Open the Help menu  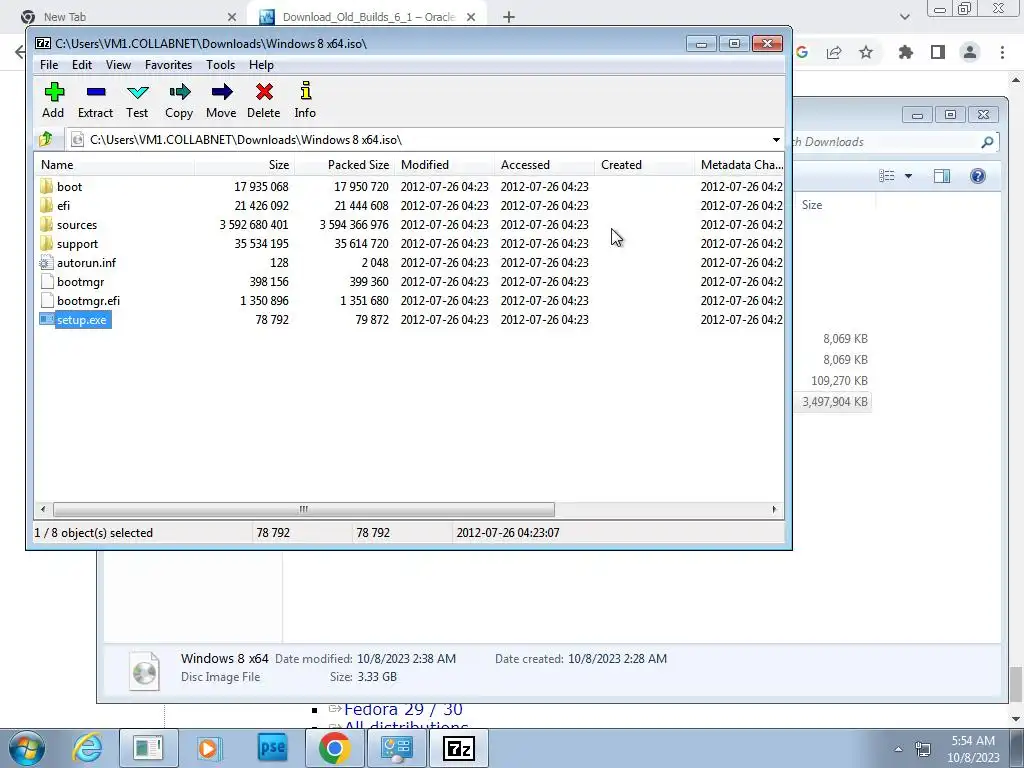click(x=261, y=65)
